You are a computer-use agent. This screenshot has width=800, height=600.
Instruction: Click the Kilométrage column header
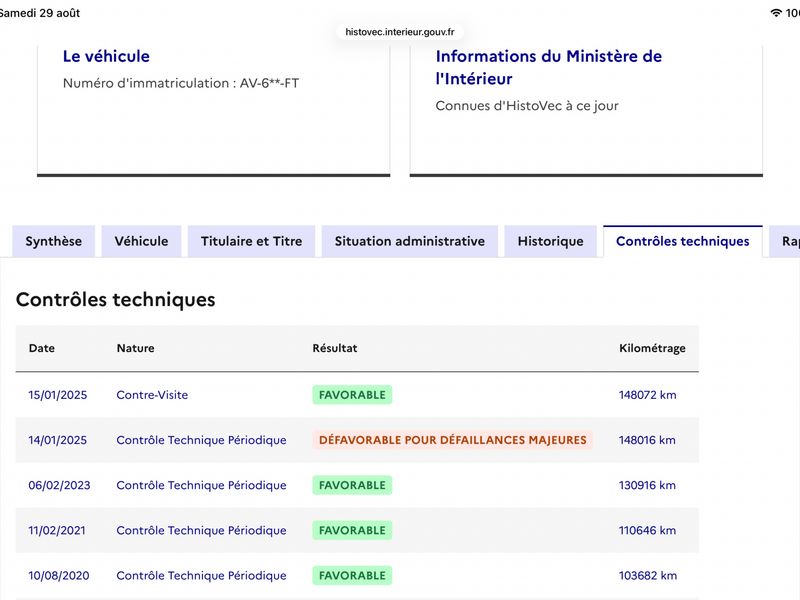(652, 348)
